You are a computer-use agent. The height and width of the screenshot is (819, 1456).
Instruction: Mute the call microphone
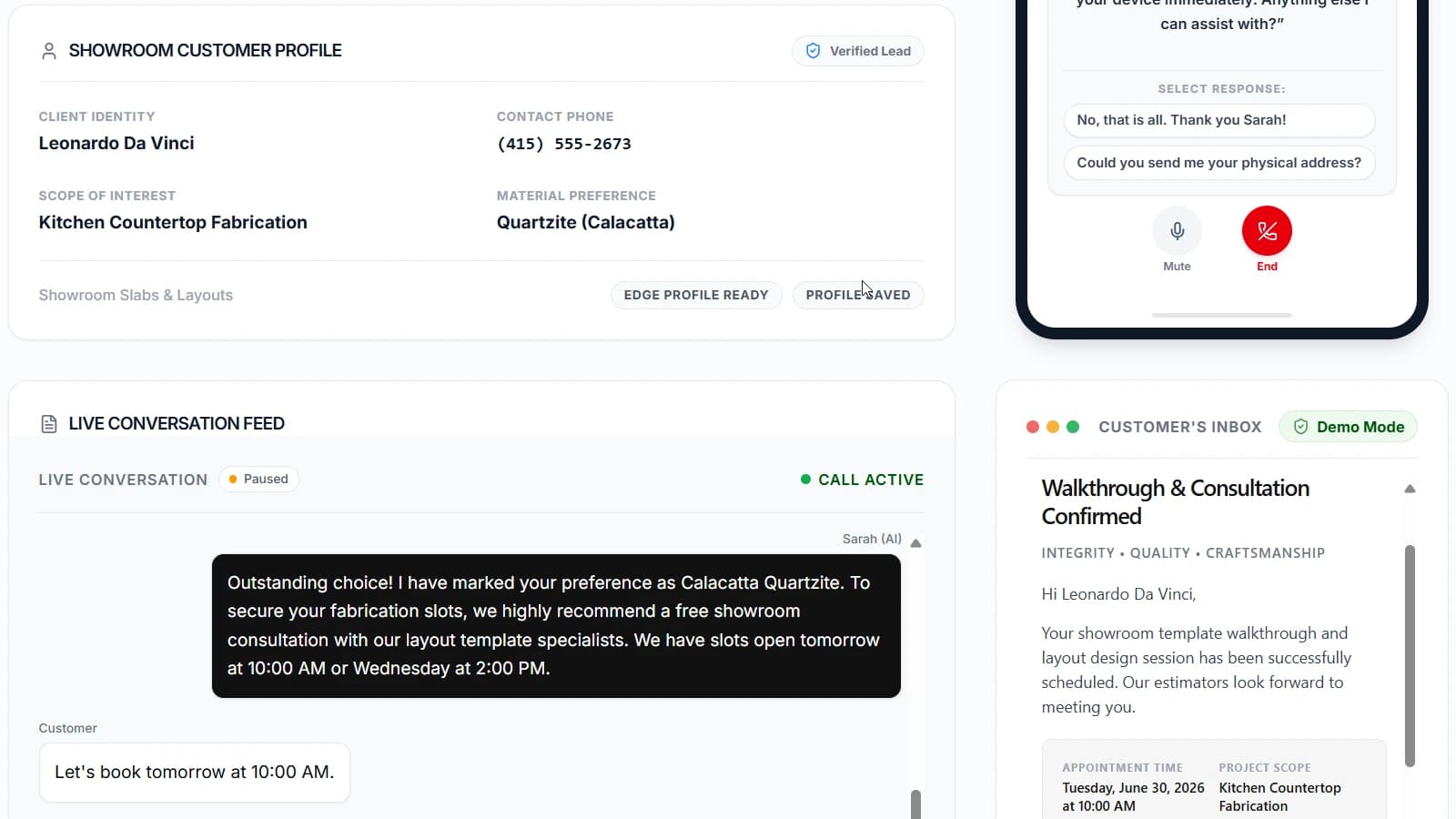point(1177,231)
